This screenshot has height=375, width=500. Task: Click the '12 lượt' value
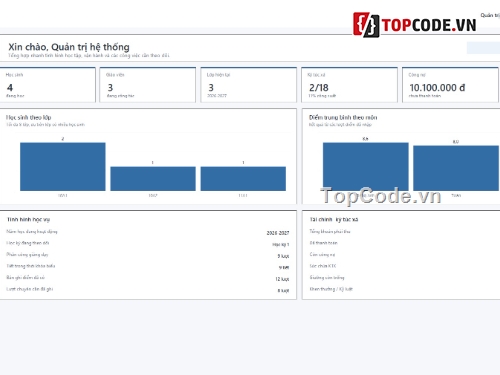click(x=282, y=279)
